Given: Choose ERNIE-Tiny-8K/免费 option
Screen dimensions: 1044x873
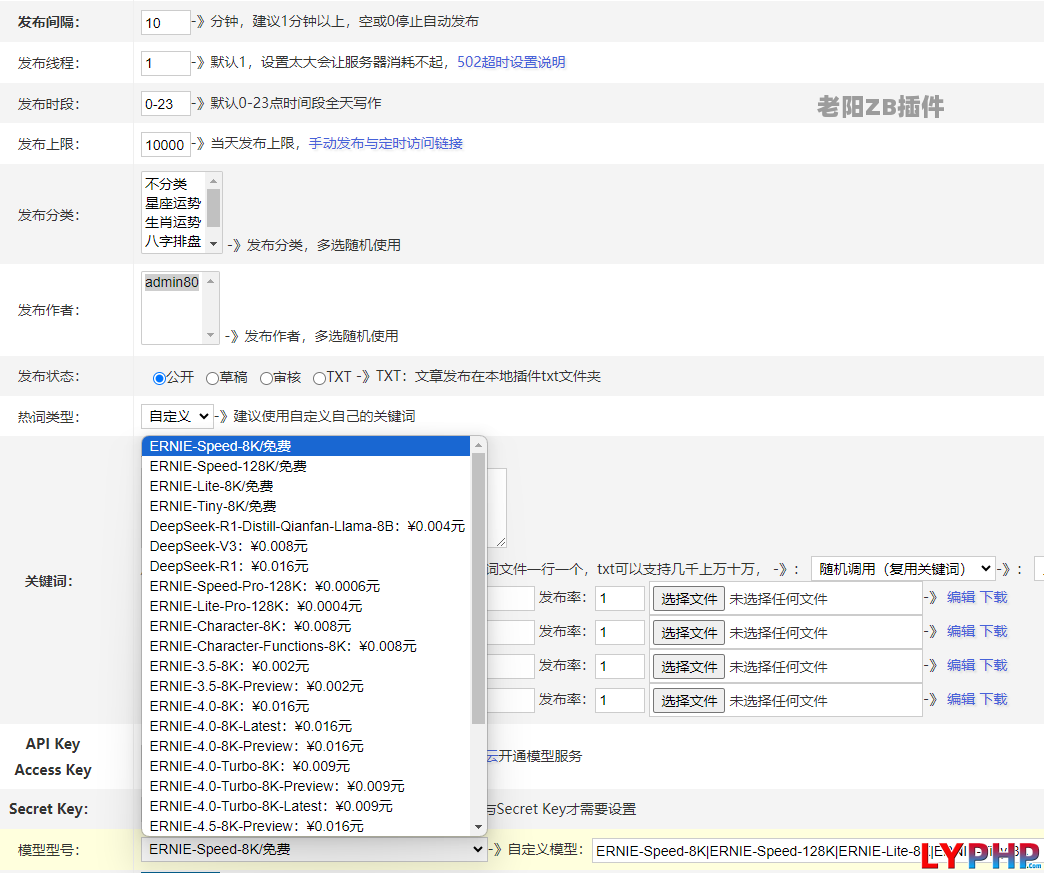Looking at the screenshot, I should 306,506.
